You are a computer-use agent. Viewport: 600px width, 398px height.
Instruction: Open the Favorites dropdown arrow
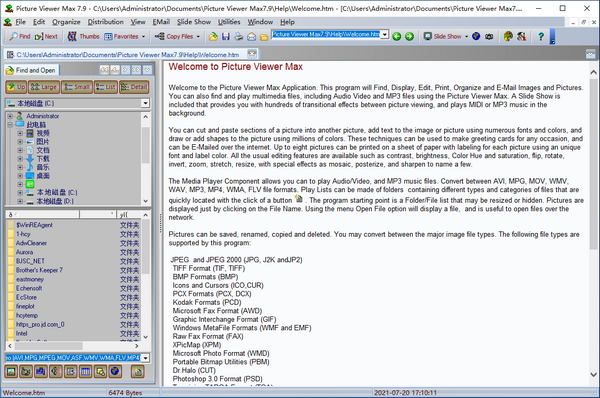(143, 37)
